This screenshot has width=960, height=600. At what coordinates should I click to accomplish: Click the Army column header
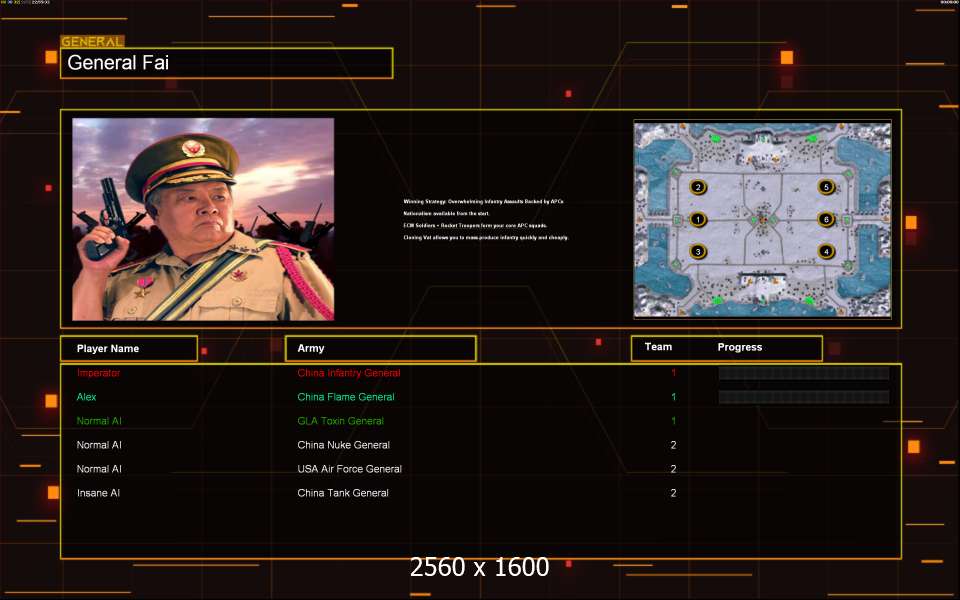381,348
